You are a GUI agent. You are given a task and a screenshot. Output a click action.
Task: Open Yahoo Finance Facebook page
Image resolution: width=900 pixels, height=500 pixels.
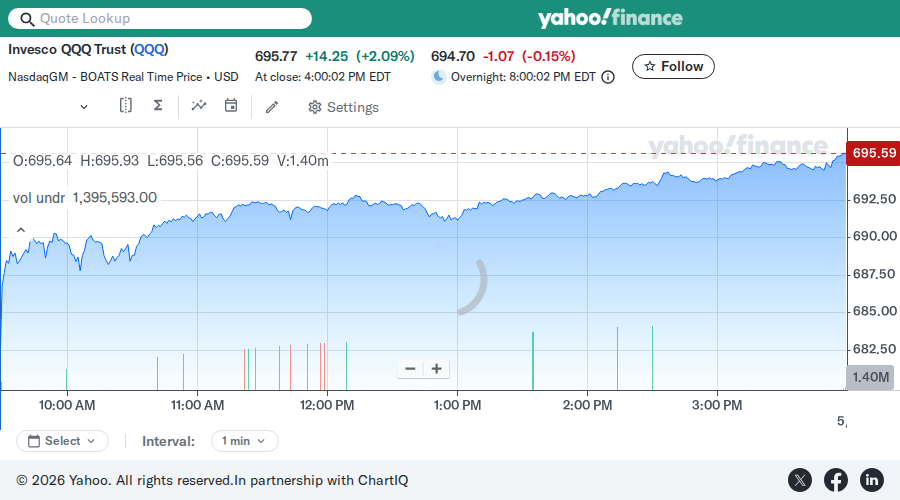pos(836,480)
